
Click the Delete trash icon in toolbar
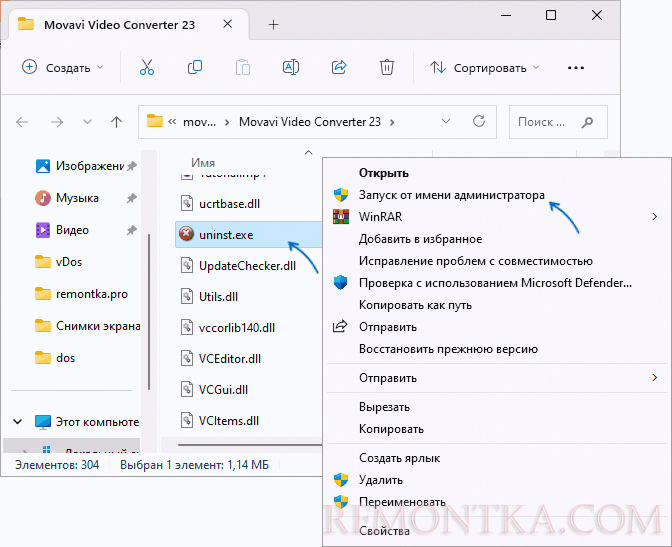pyautogui.click(x=387, y=67)
